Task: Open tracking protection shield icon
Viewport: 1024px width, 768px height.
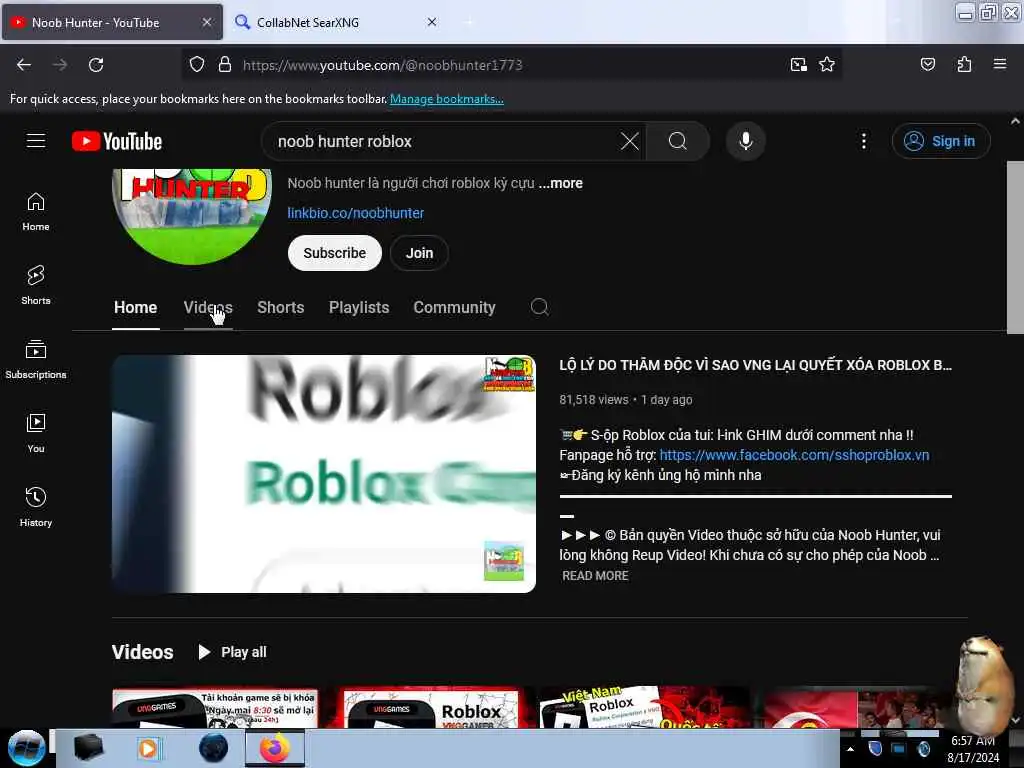Action: [x=197, y=65]
